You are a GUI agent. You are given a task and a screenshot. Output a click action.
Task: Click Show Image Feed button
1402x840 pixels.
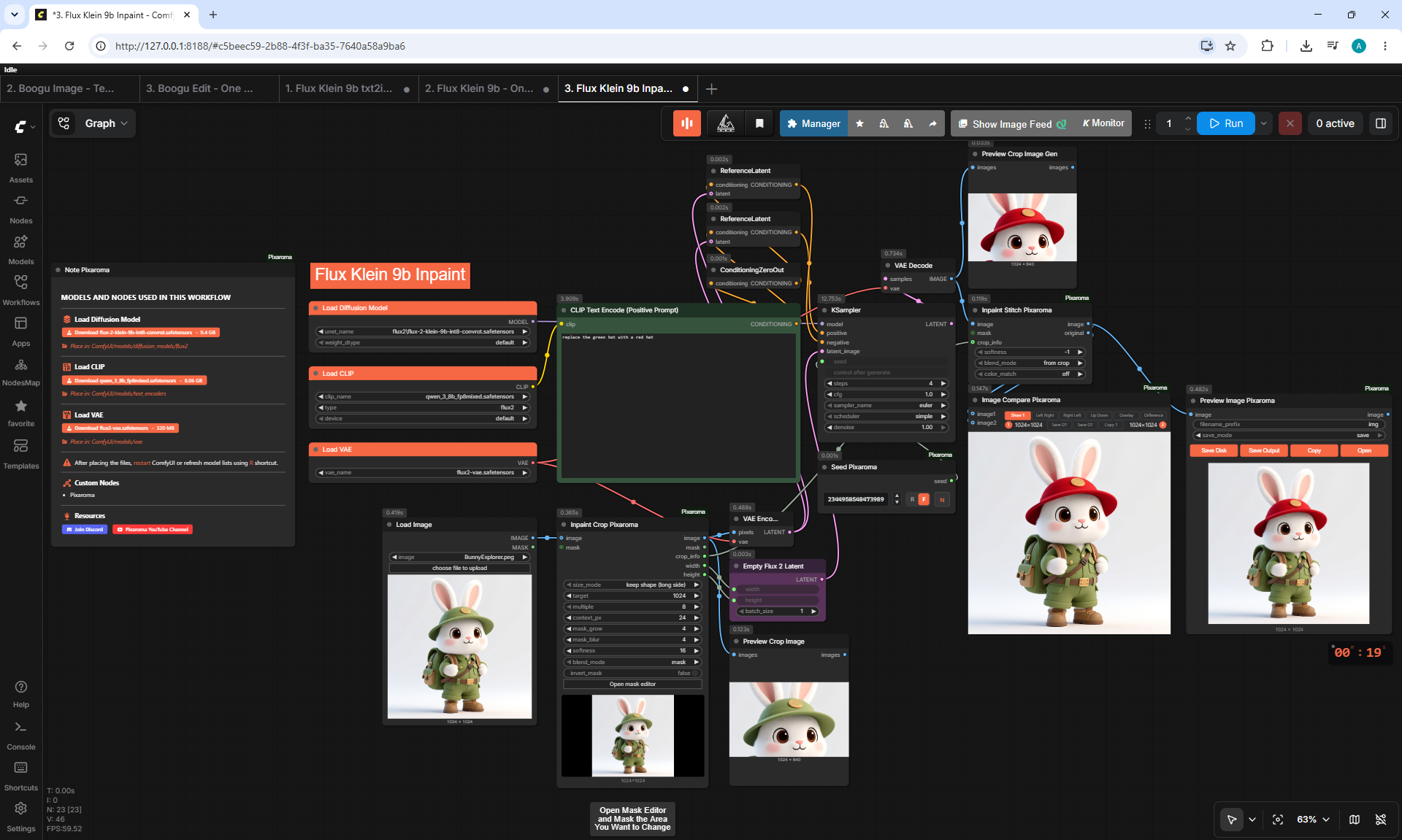[1012, 123]
